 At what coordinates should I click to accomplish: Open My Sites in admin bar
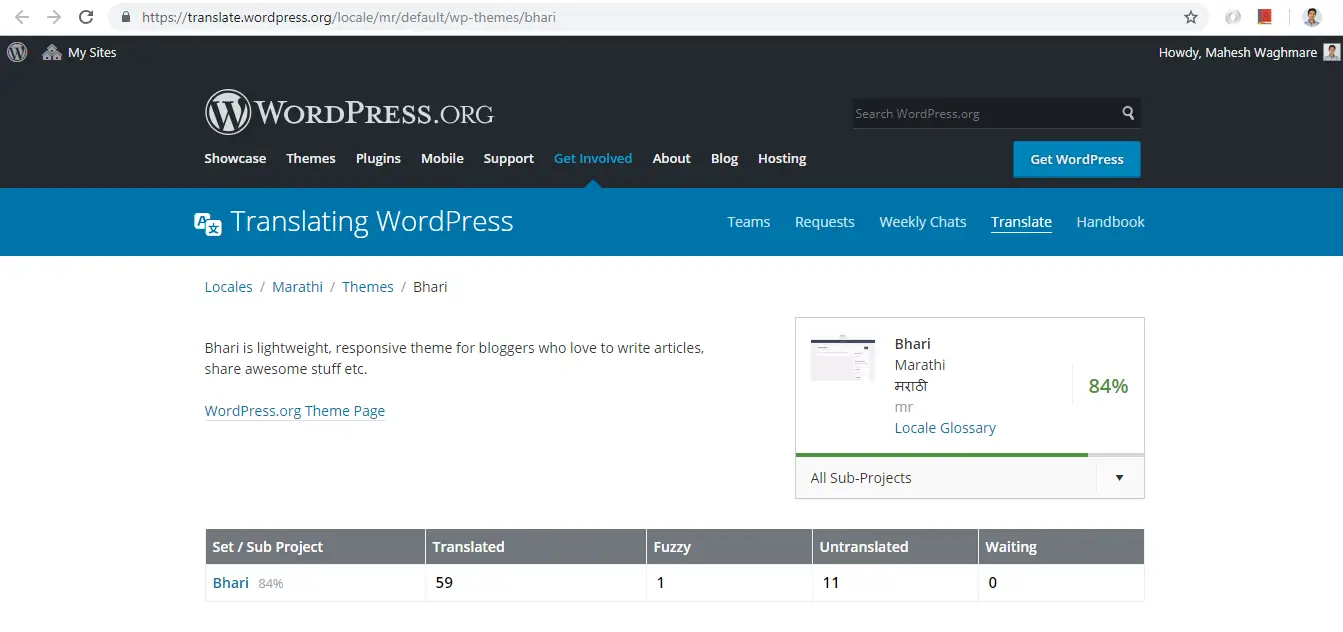coord(79,52)
